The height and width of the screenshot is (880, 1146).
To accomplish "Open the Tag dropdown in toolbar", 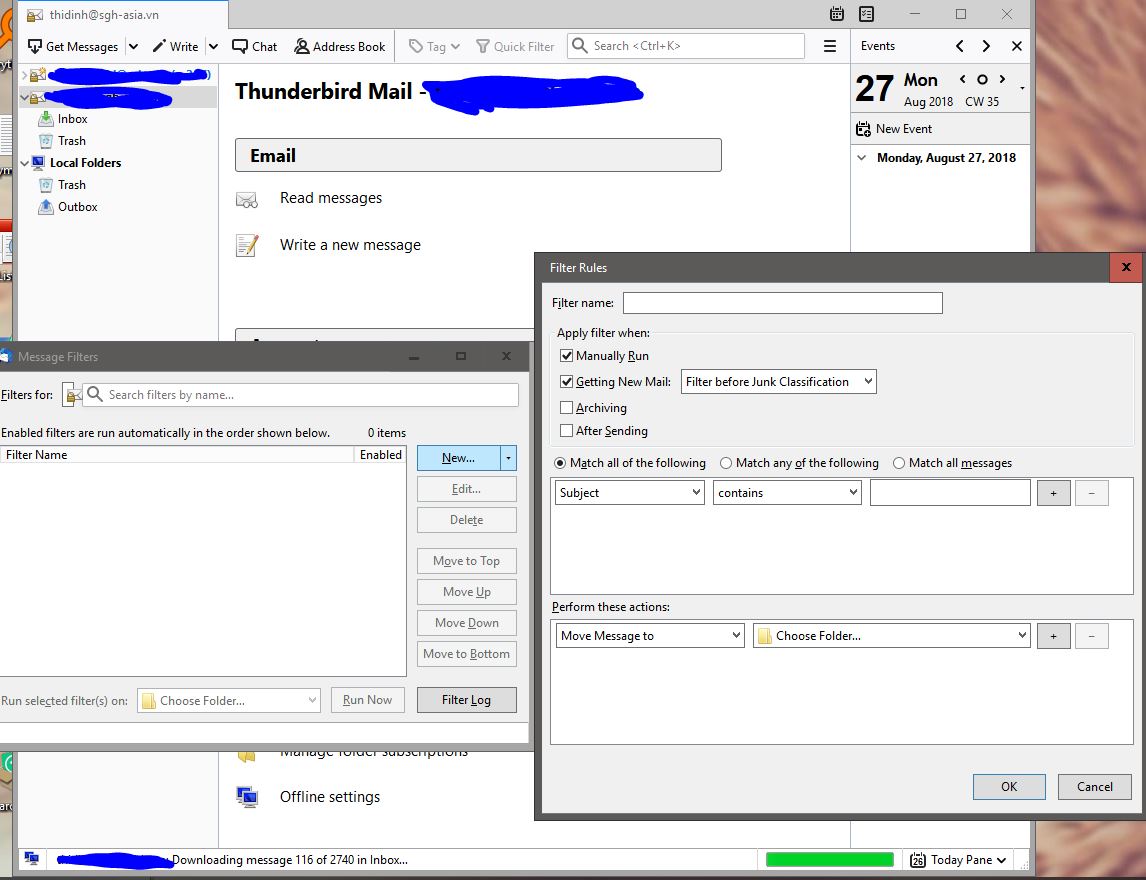I will 434,46.
